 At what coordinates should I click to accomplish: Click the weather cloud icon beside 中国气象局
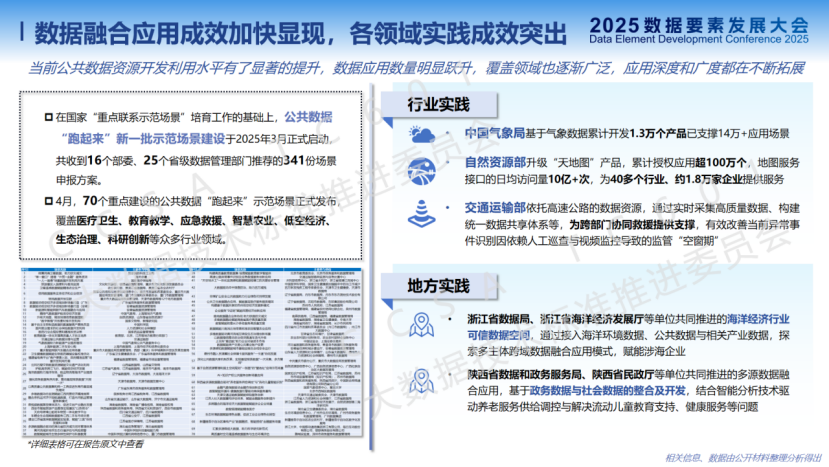421,135
